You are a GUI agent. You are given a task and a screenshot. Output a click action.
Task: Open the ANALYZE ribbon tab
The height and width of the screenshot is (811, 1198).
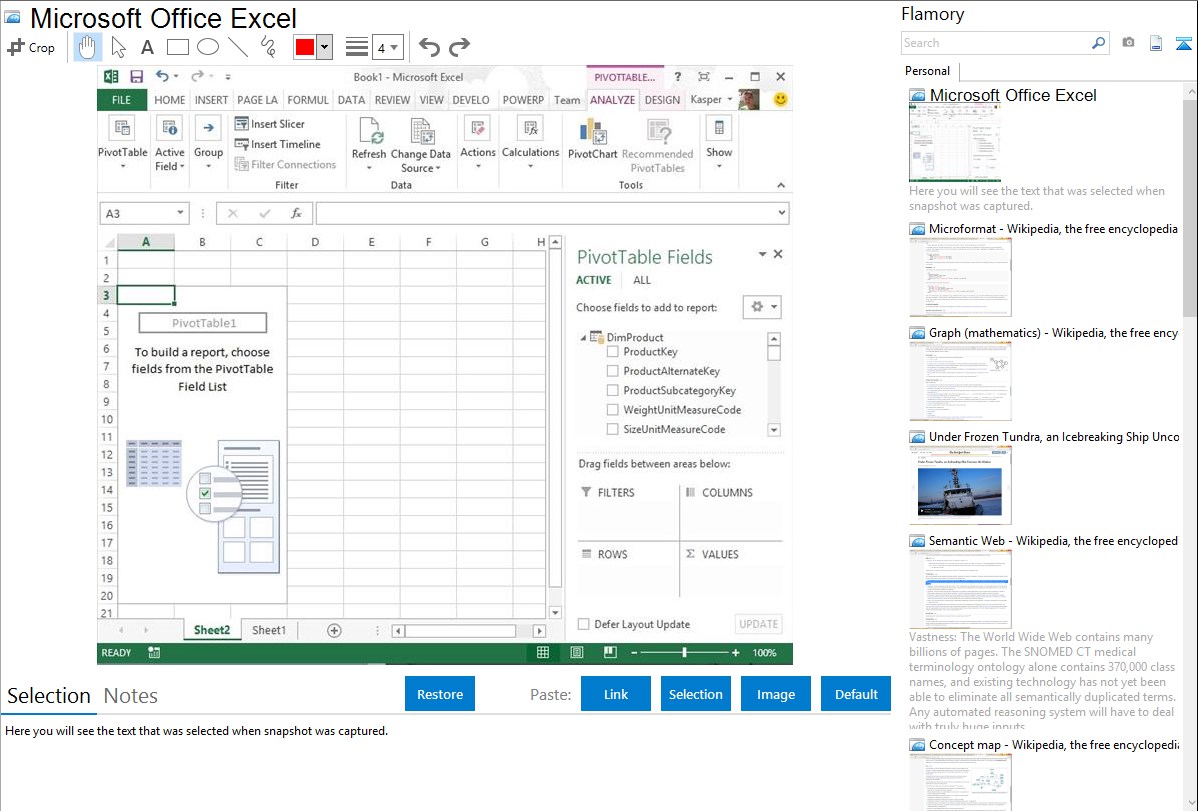pos(612,100)
